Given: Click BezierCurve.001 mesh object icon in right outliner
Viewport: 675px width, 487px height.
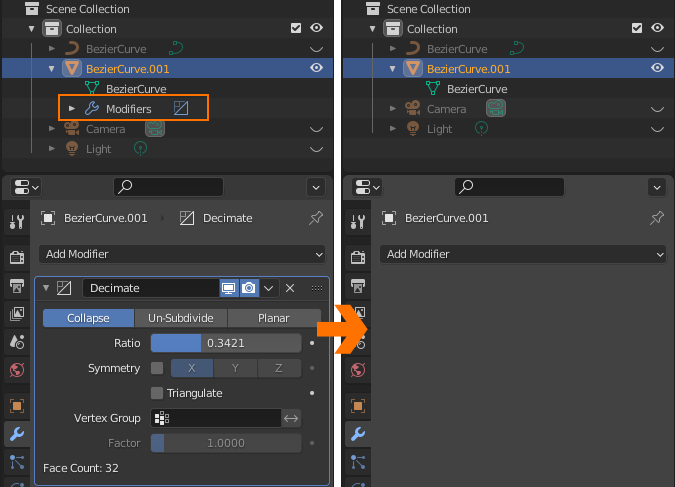Looking at the screenshot, I should point(413,68).
